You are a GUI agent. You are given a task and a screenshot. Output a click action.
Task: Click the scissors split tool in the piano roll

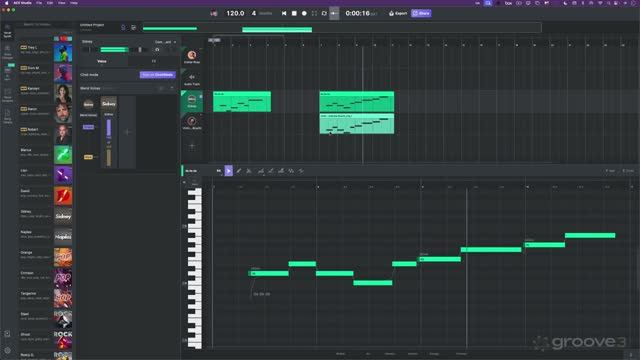coord(249,171)
